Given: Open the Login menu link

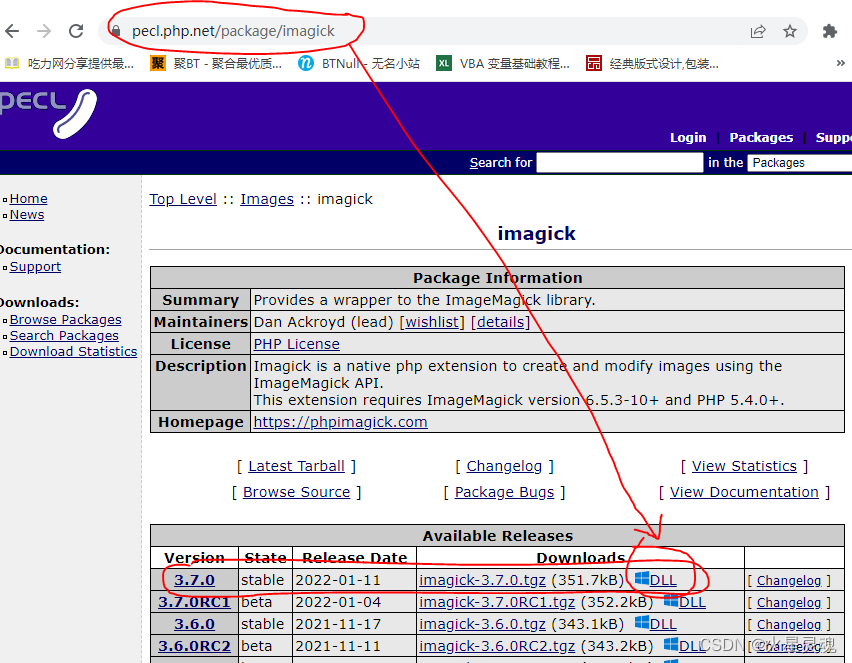Looking at the screenshot, I should (688, 137).
